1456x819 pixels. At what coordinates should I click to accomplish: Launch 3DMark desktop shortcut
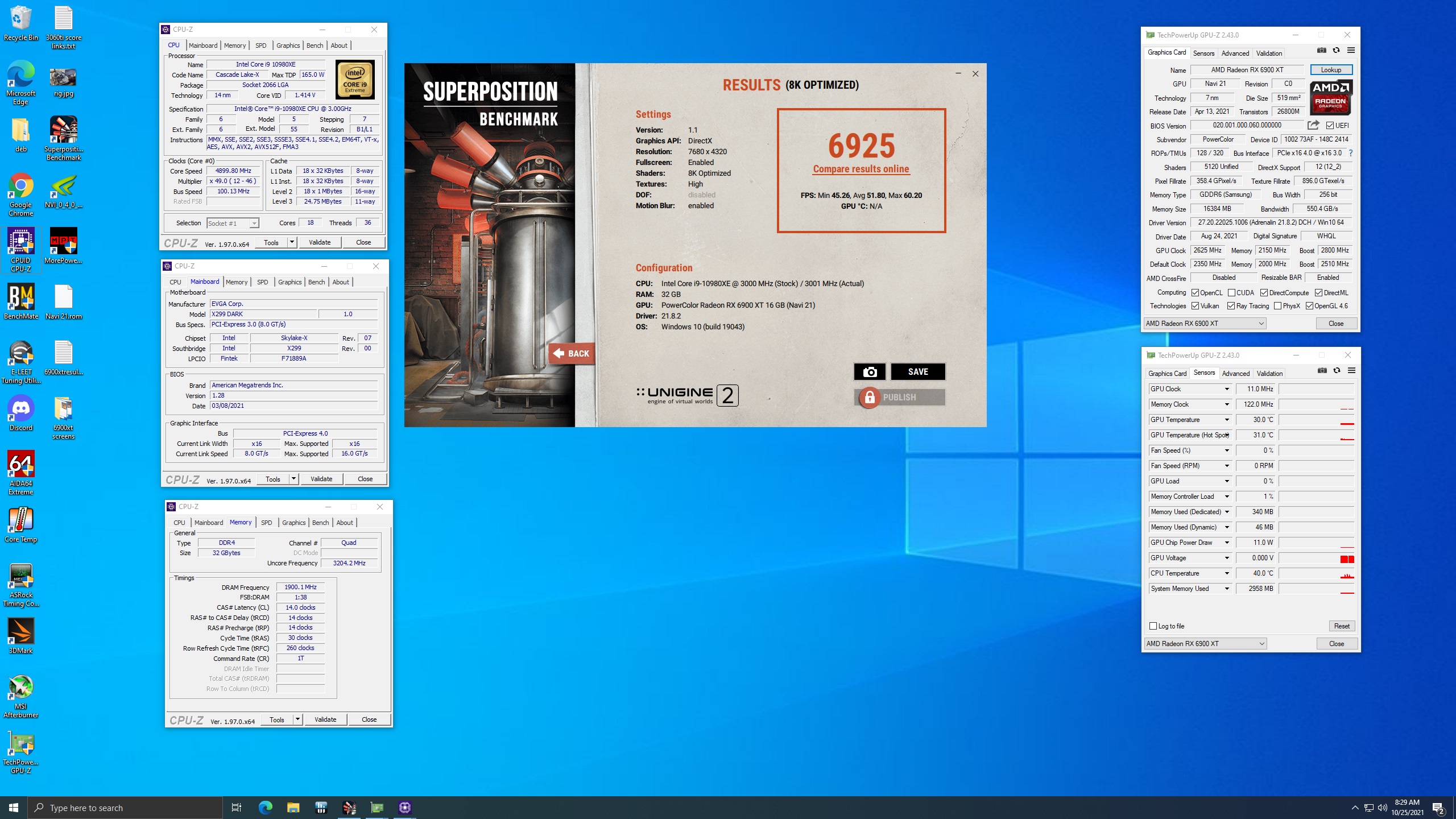21,636
